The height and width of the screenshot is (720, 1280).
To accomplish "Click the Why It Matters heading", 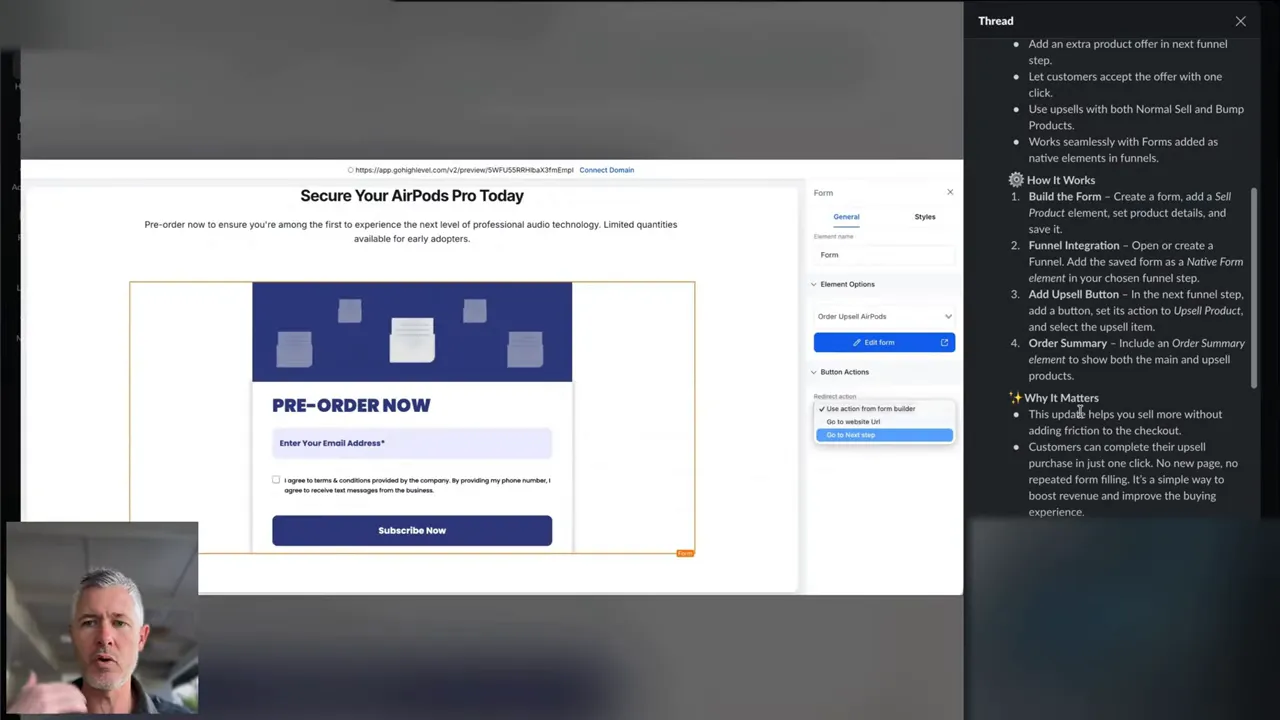I will click(x=1061, y=398).
